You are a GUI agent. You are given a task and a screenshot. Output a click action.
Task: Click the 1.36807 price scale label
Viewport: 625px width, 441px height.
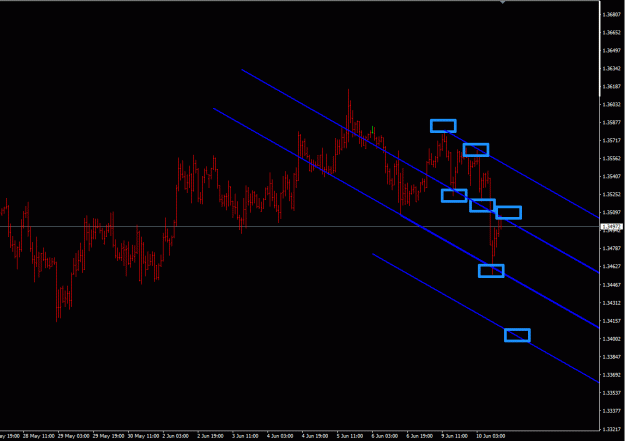[x=612, y=15]
